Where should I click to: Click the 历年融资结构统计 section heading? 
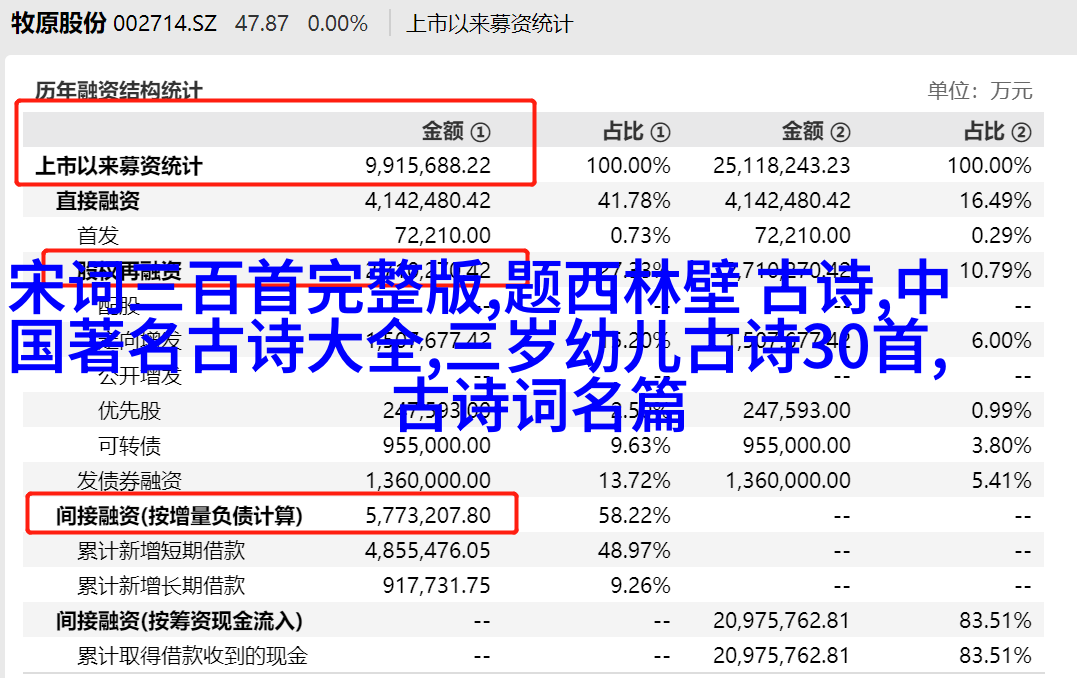click(119, 91)
